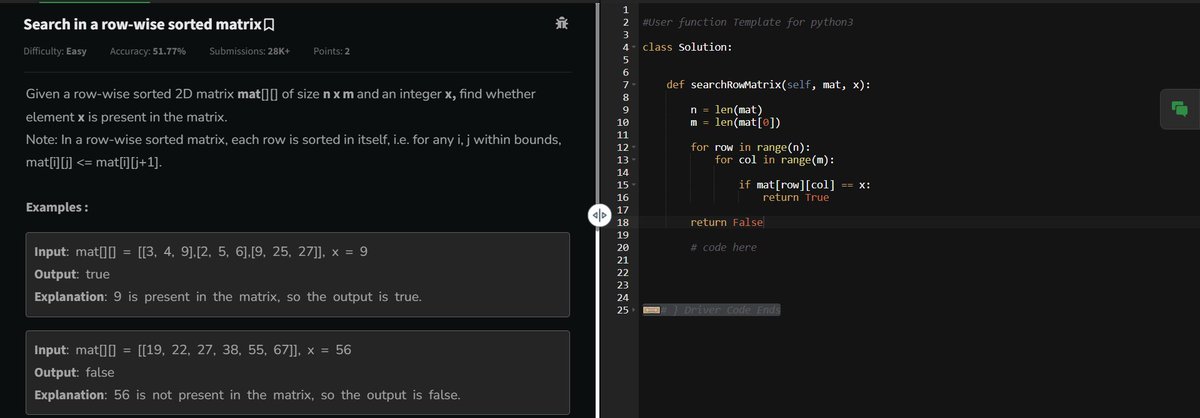Image resolution: width=1200 pixels, height=418 pixels.
Task: Click the panel splitter handle icon
Action: [598, 215]
